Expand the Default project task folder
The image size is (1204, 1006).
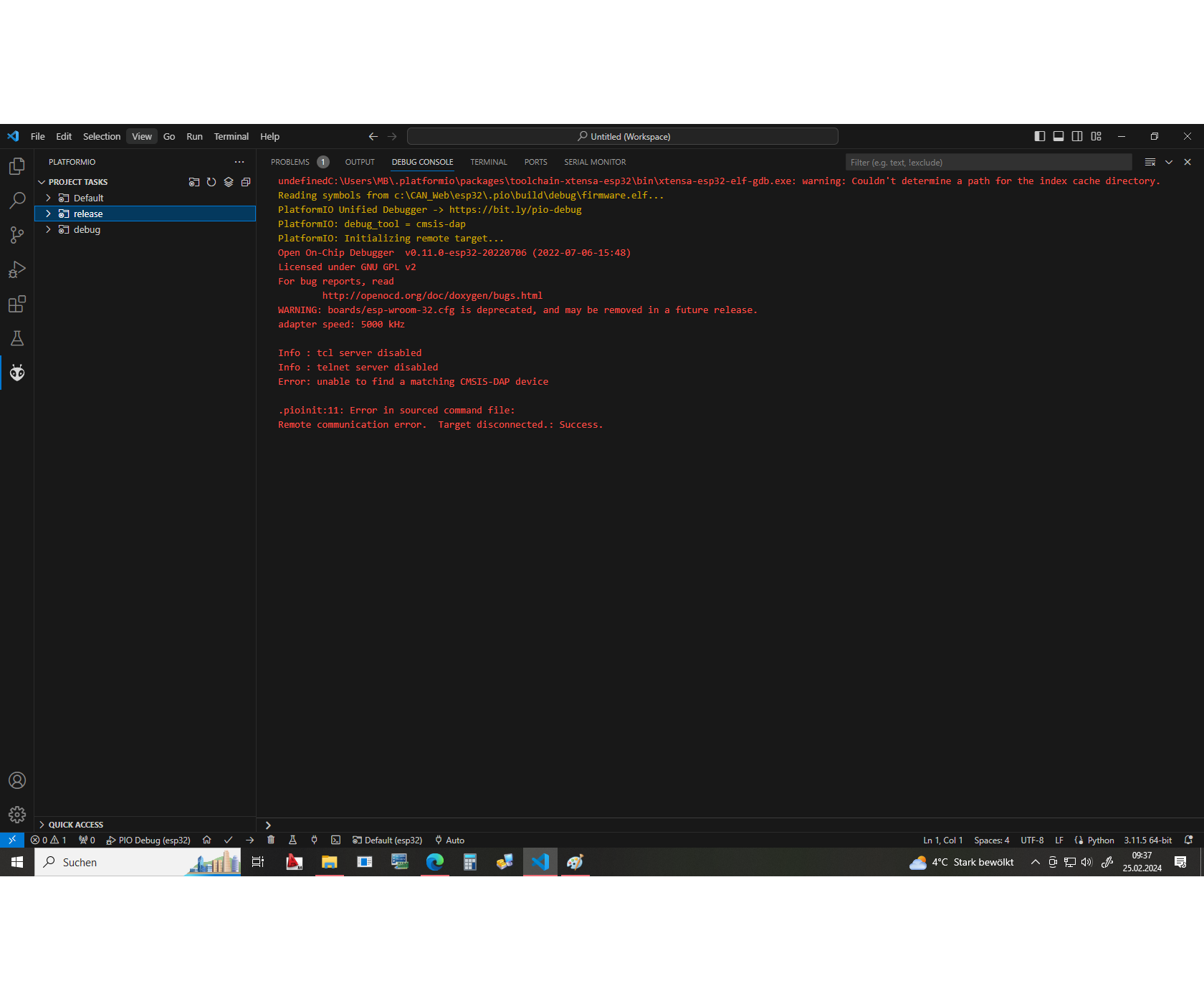coord(48,198)
